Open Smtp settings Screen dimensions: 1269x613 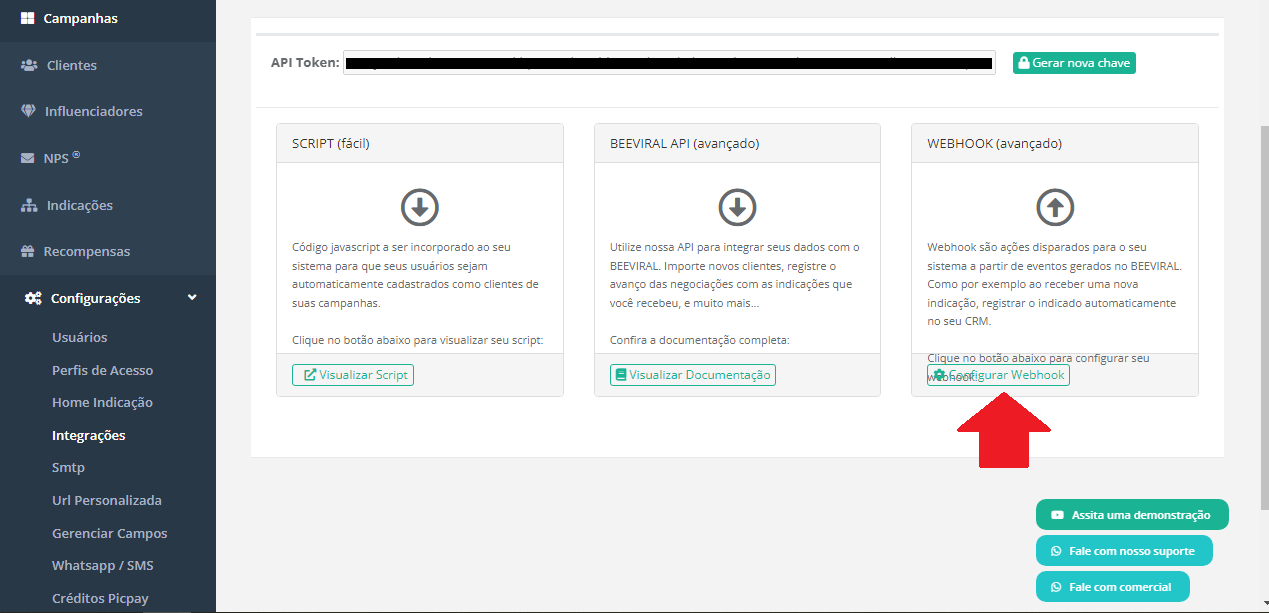point(68,468)
